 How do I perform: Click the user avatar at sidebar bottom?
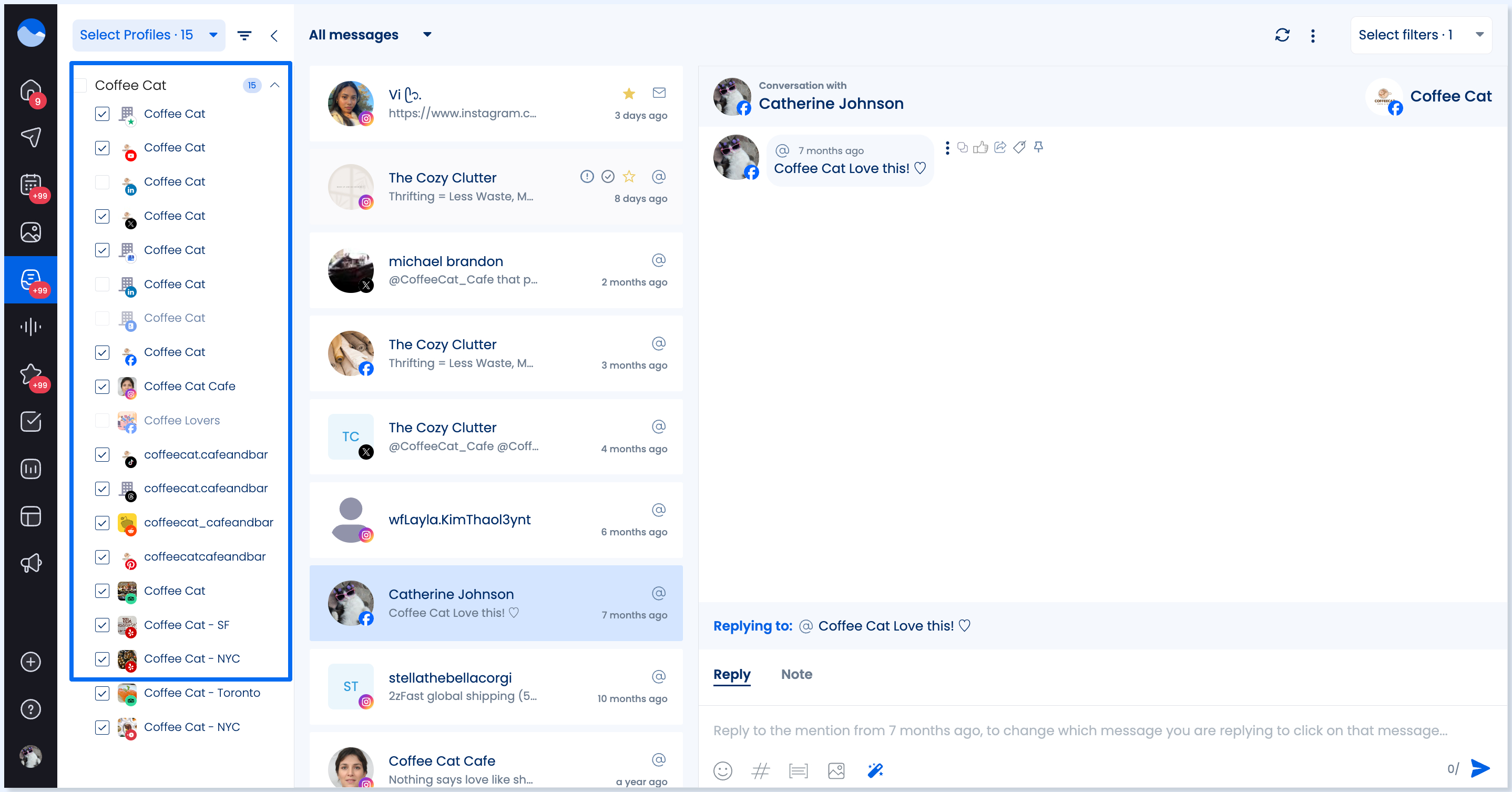(x=30, y=756)
